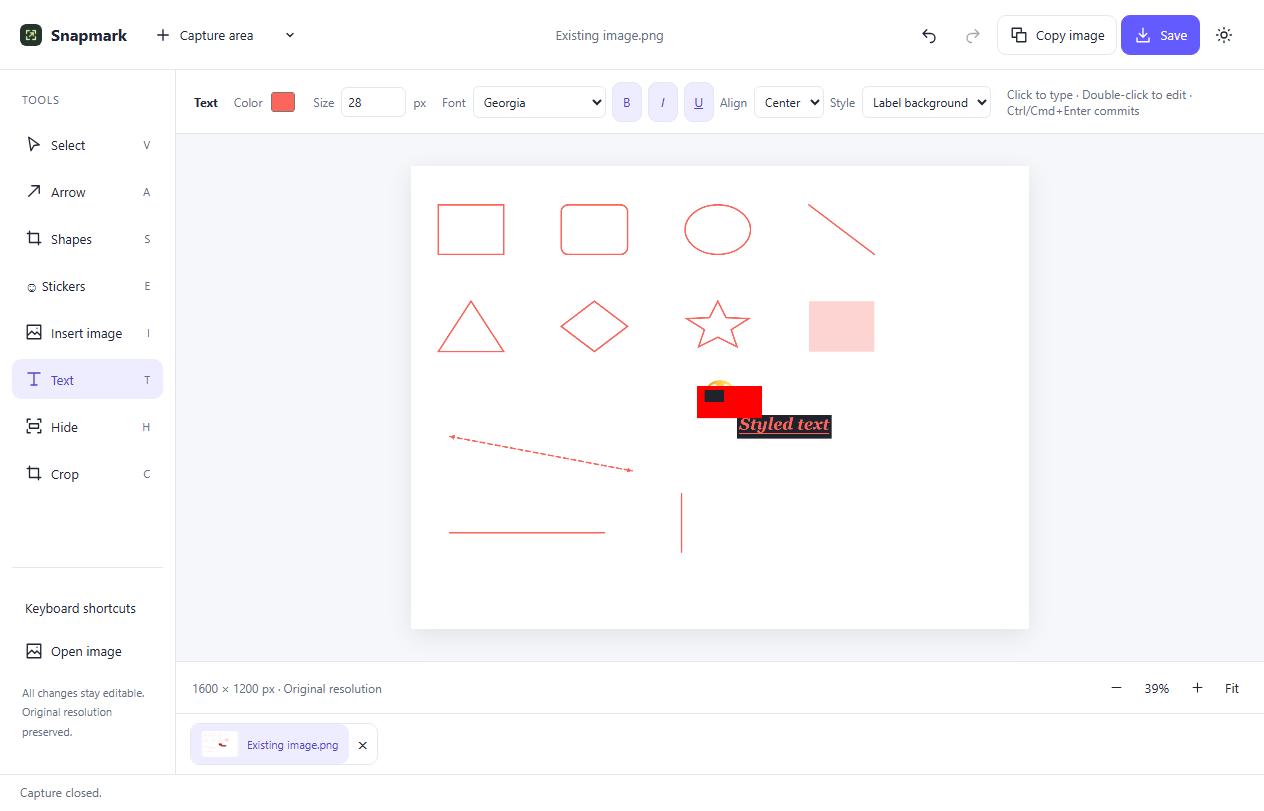Toggle Underline text formatting

(699, 102)
